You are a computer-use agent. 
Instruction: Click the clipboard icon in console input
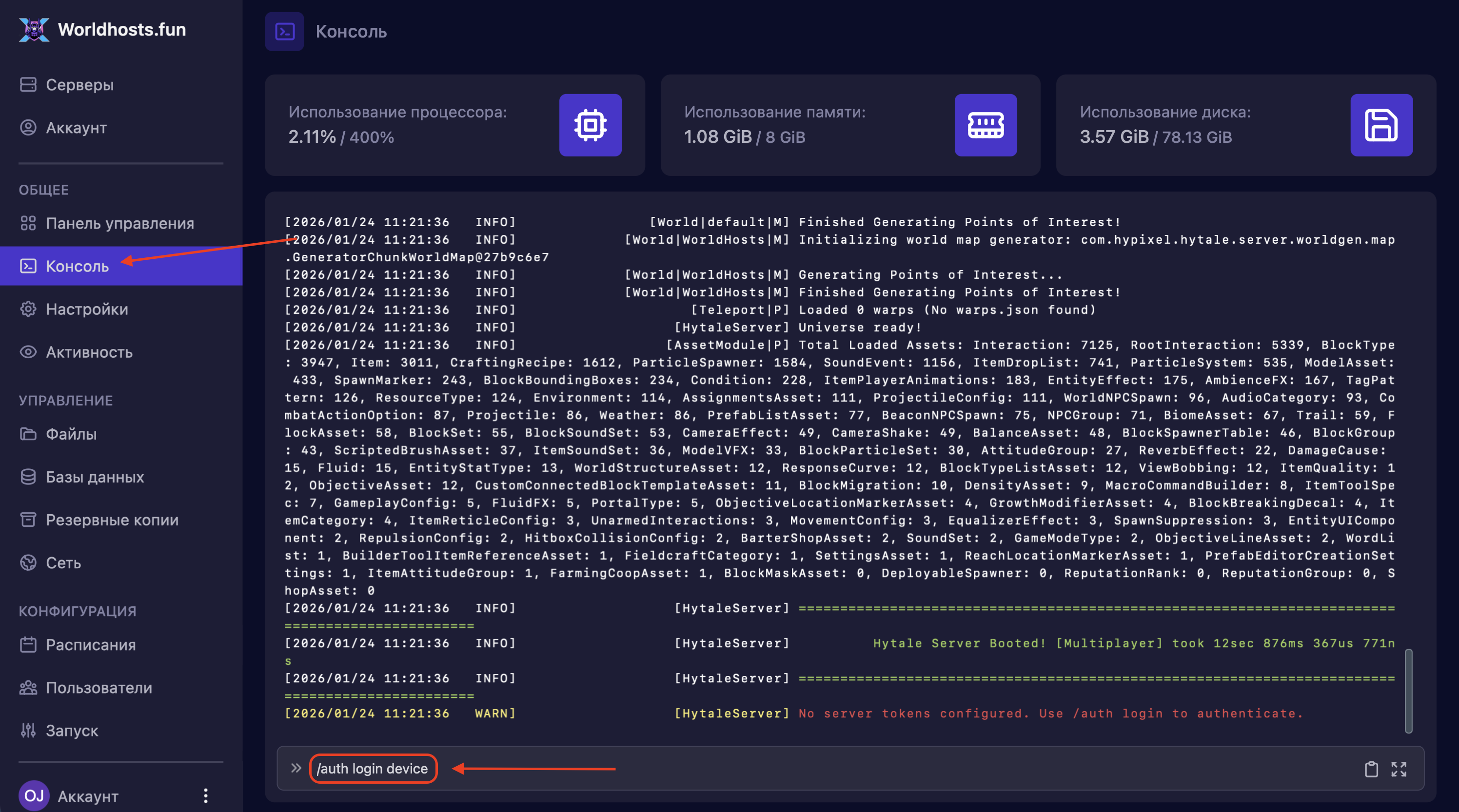[x=1371, y=769]
